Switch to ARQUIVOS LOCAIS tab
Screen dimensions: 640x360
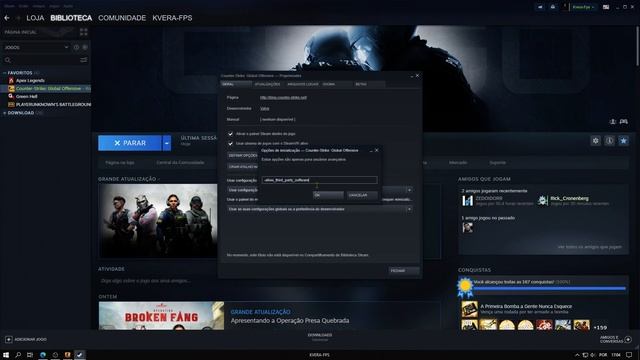(x=302, y=84)
